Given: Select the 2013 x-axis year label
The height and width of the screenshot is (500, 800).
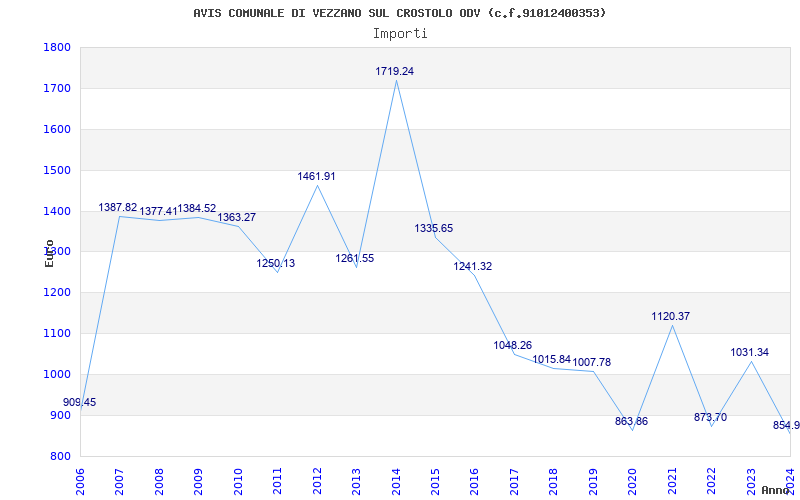Looking at the screenshot, I should (356, 482).
